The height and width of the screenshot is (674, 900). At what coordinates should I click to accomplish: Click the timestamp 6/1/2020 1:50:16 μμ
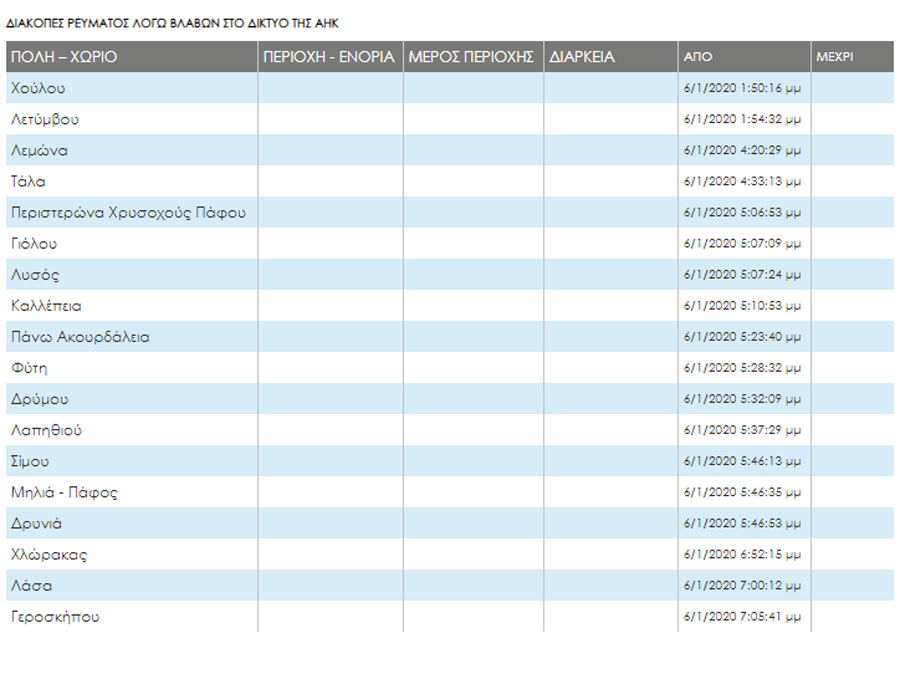click(x=742, y=88)
